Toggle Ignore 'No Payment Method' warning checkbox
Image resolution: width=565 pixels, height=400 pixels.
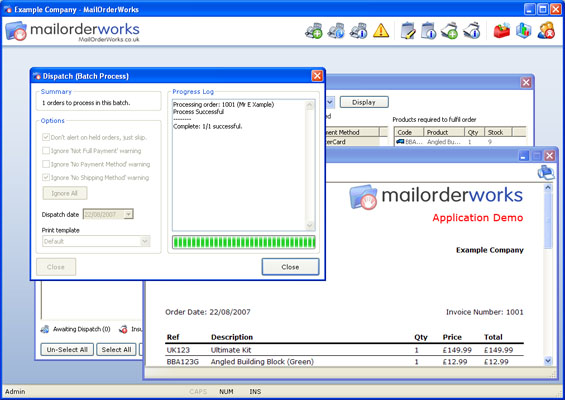pyautogui.click(x=46, y=164)
